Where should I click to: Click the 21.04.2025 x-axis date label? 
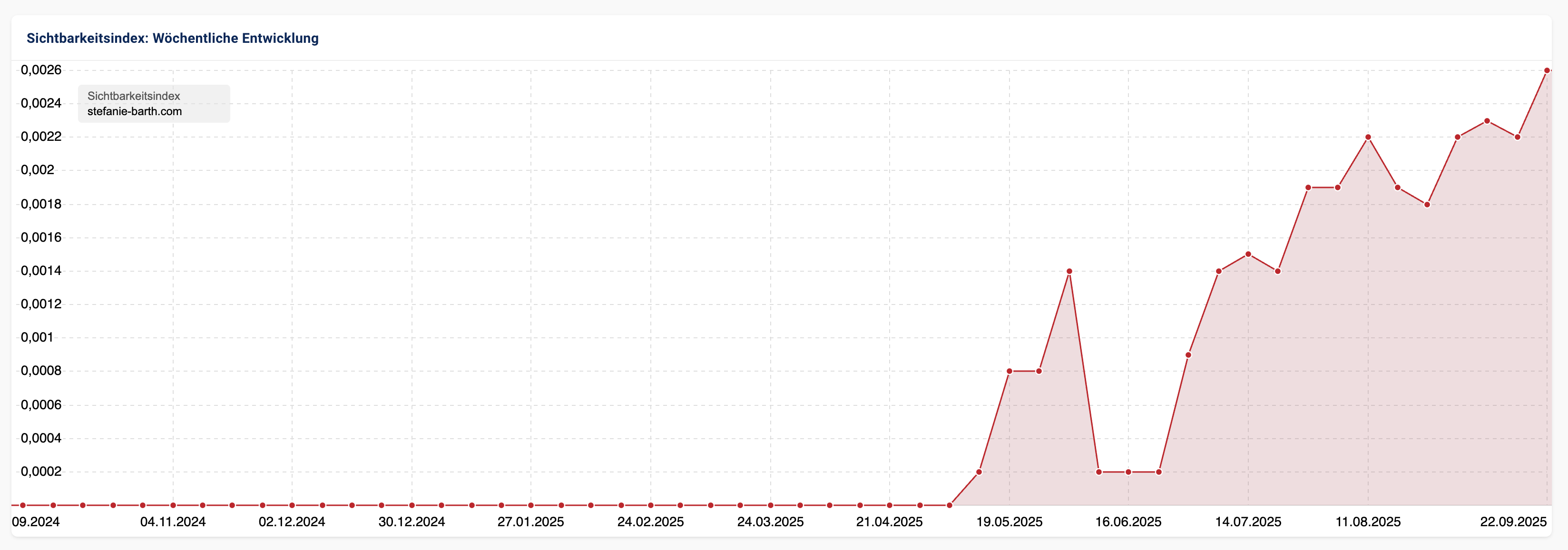click(889, 522)
